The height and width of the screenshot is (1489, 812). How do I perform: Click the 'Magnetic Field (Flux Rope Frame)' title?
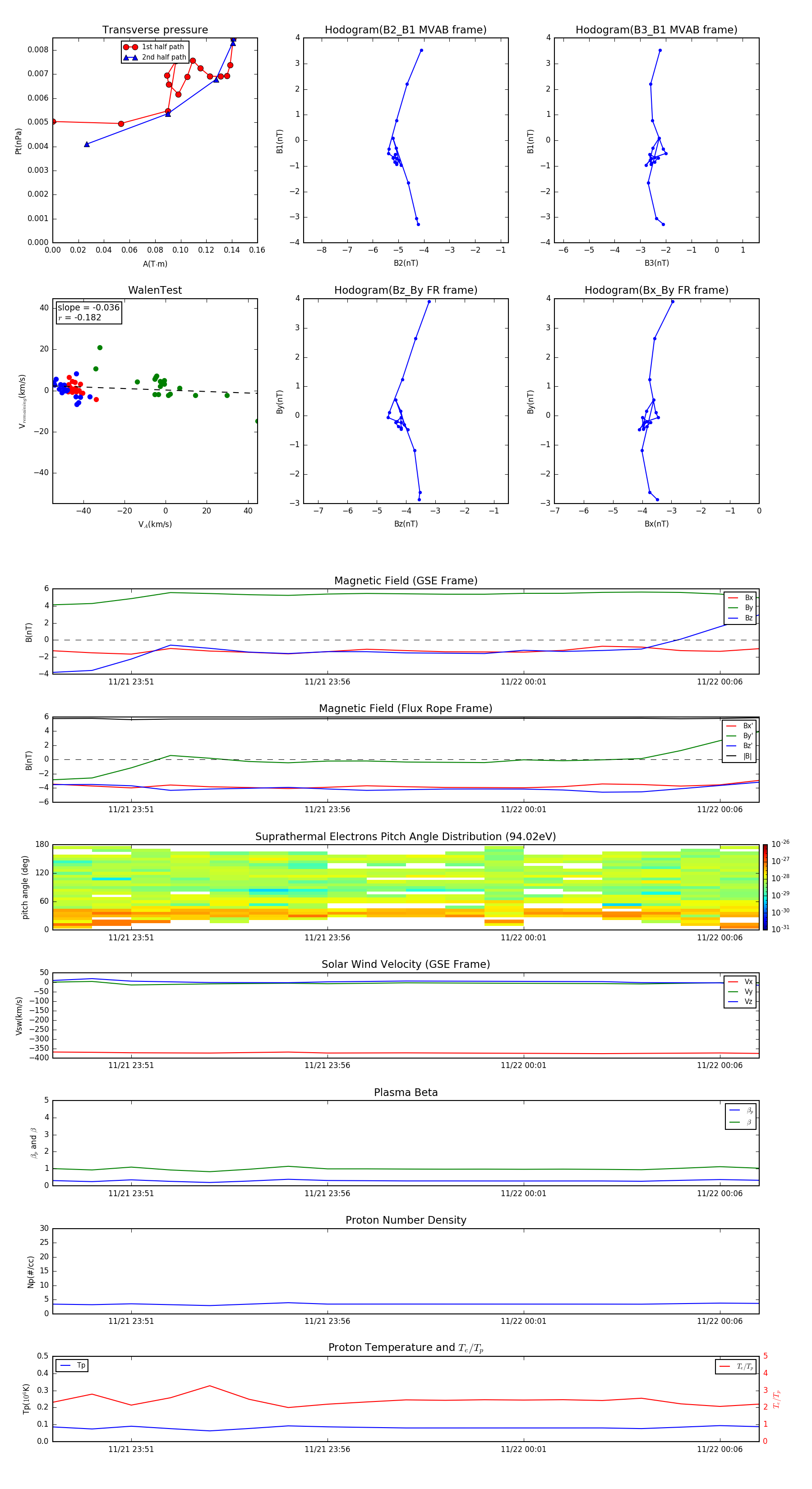tap(406, 709)
